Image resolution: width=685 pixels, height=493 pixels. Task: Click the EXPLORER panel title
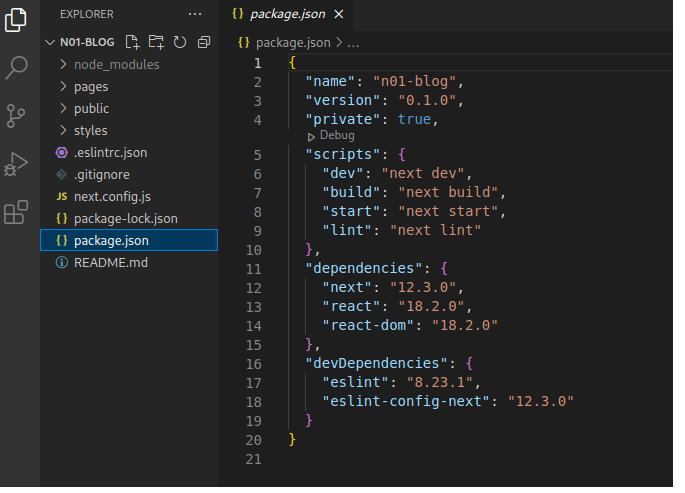pyautogui.click(x=86, y=14)
